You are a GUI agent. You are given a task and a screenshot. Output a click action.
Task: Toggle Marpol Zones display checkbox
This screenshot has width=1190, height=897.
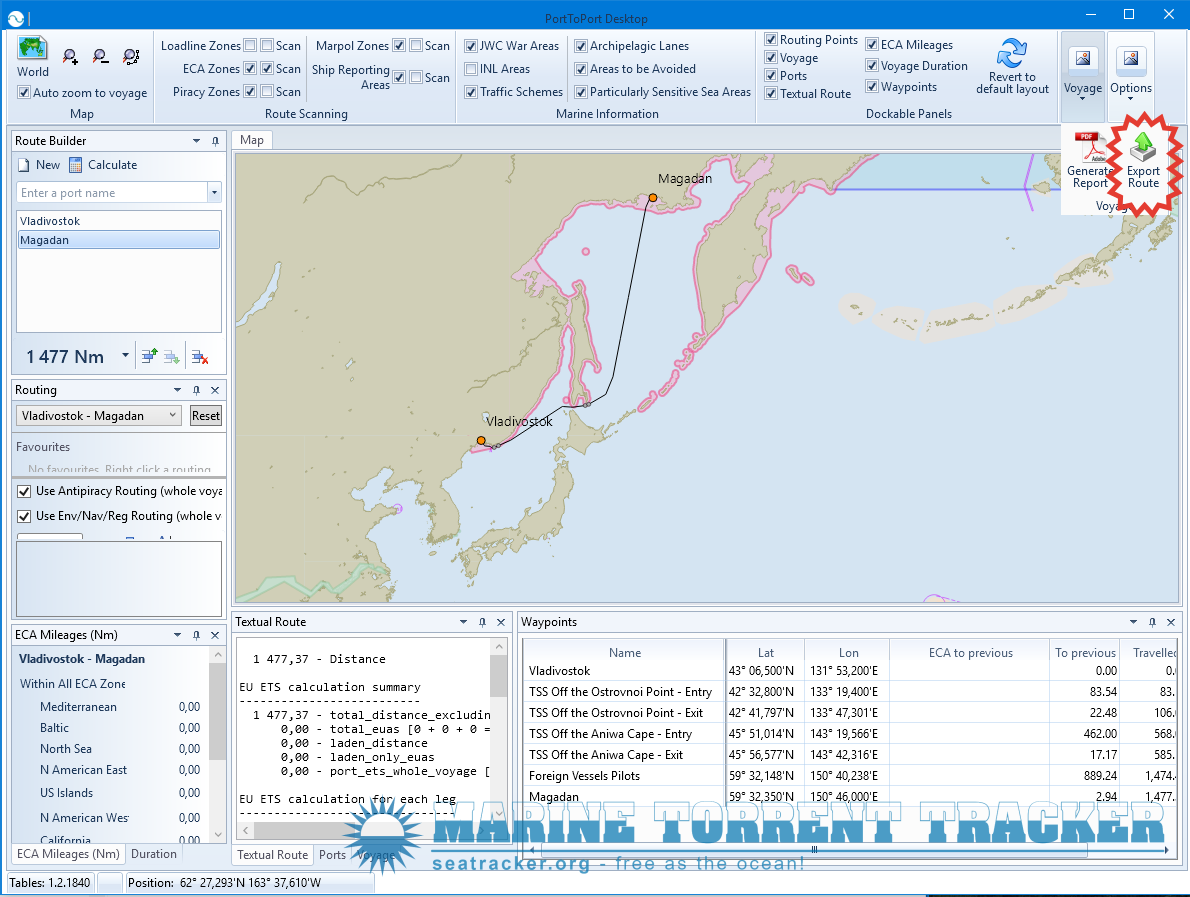pyautogui.click(x=398, y=46)
